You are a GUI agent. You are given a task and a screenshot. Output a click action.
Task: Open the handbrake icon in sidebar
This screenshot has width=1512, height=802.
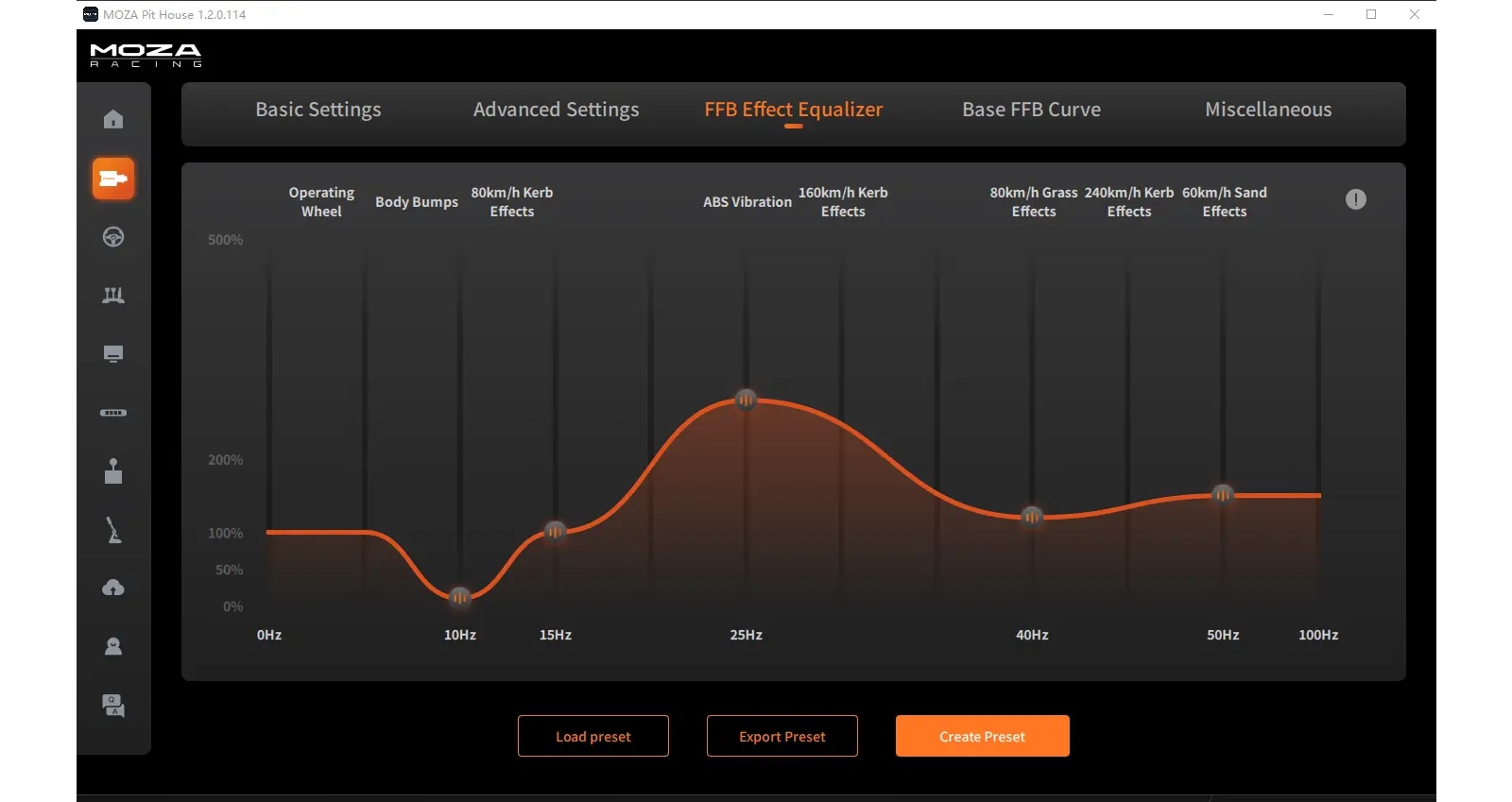click(113, 530)
